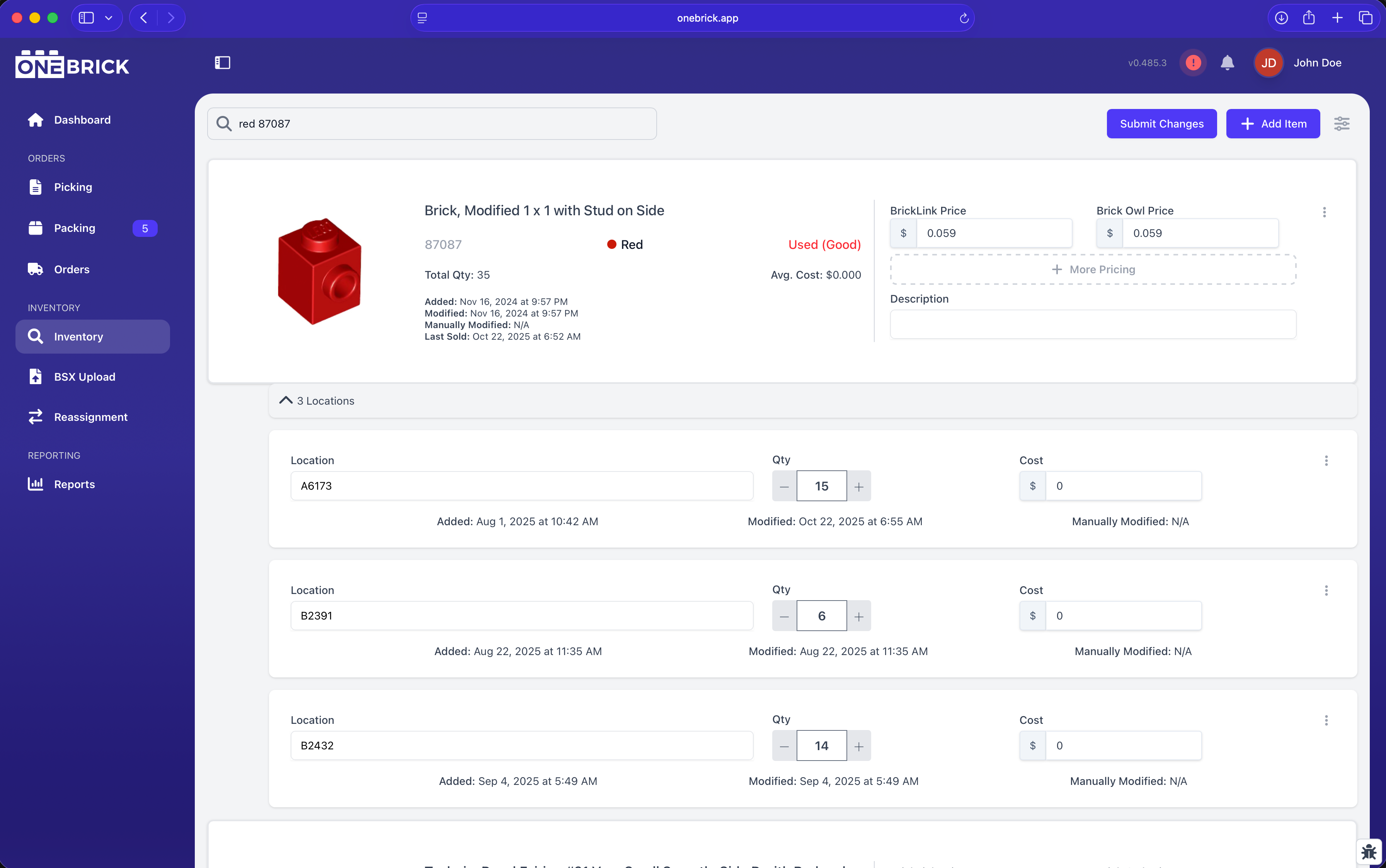The height and width of the screenshot is (868, 1386).
Task: Toggle the sidebar collapse icon in header
Action: pos(222,63)
